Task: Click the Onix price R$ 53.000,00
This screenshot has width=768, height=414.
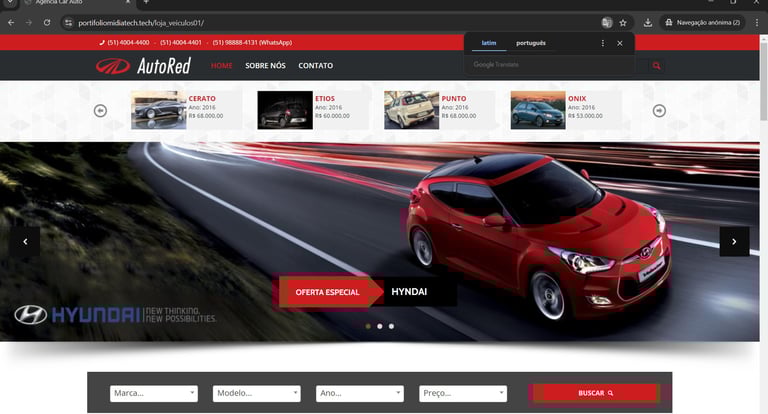Action: [x=585, y=116]
